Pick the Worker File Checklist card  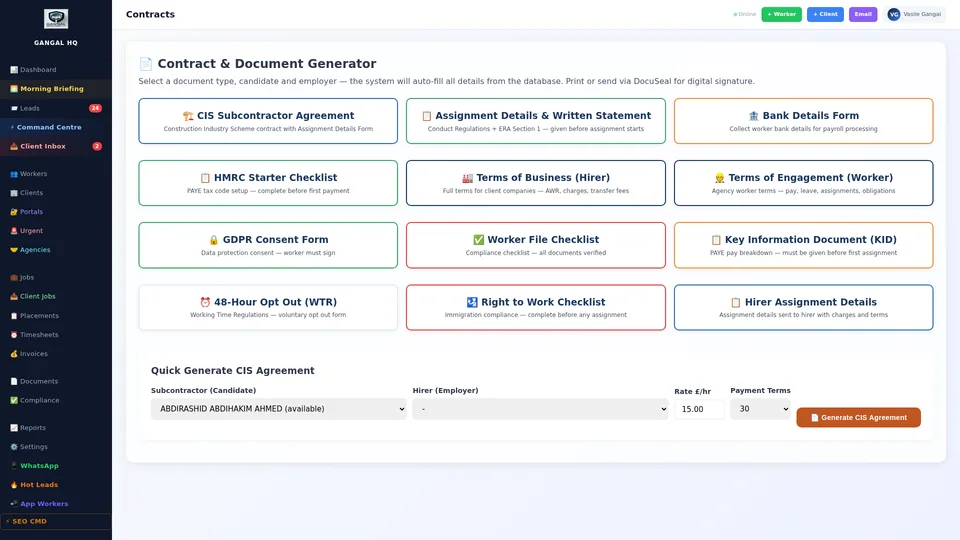tap(536, 245)
